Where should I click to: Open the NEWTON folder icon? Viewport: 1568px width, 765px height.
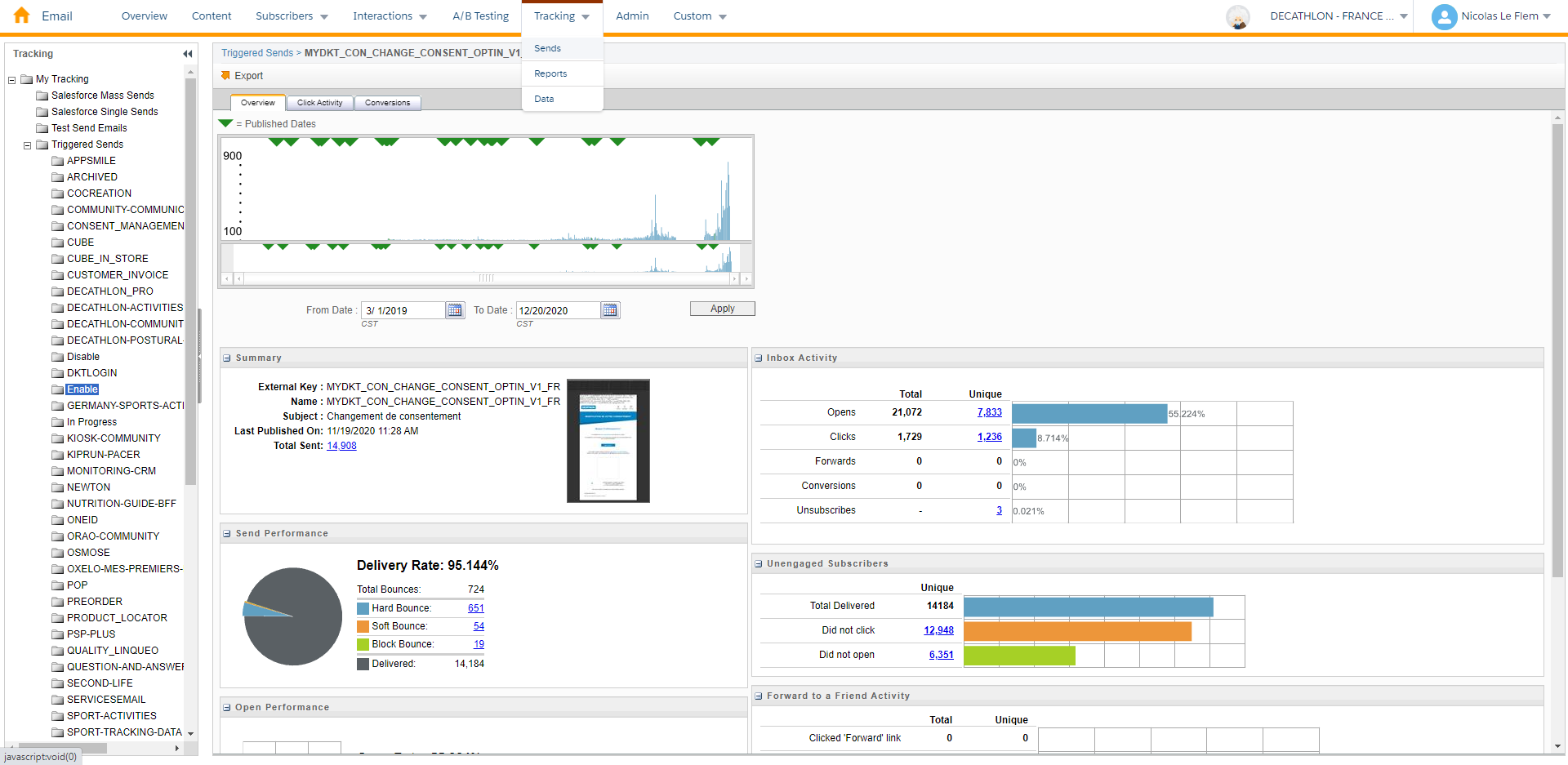[57, 487]
